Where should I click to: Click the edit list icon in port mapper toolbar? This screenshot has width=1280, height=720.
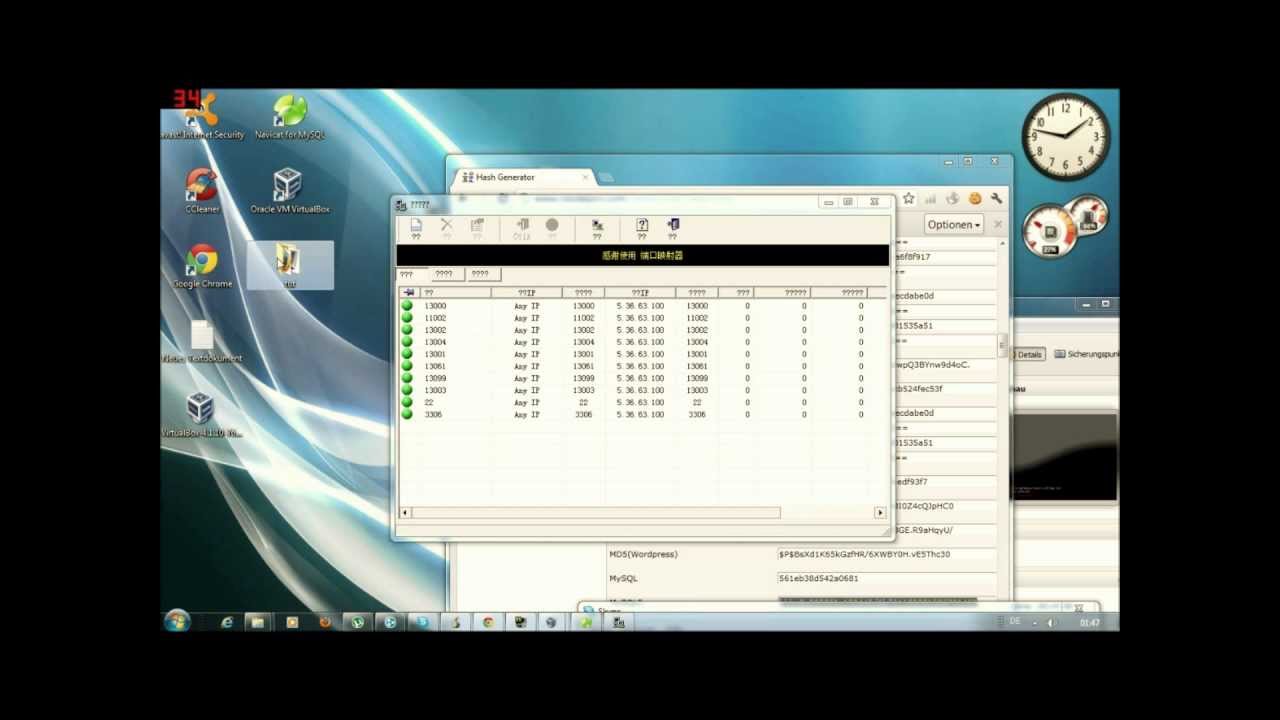[477, 225]
